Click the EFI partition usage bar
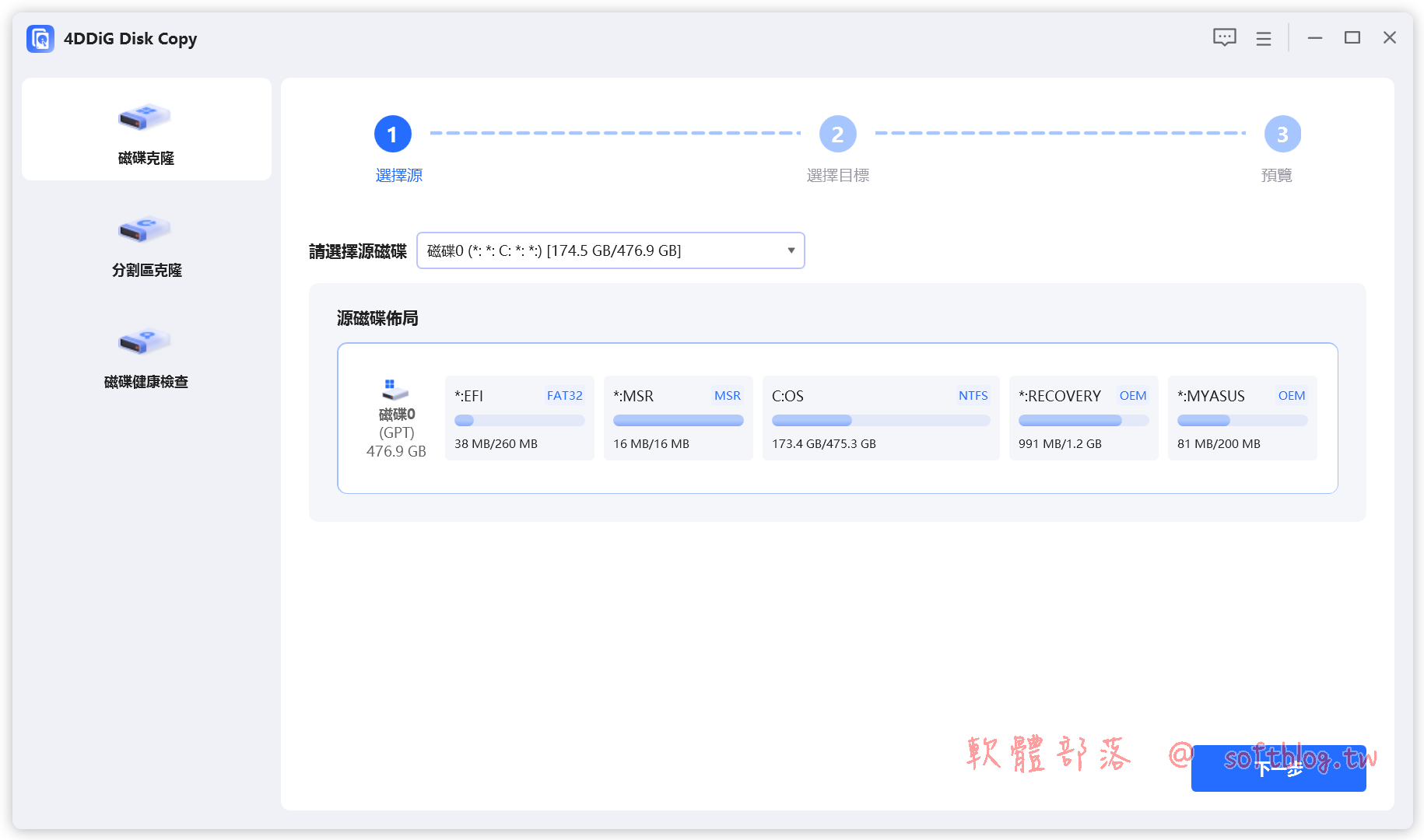The width and height of the screenshot is (1424, 840). (x=519, y=421)
